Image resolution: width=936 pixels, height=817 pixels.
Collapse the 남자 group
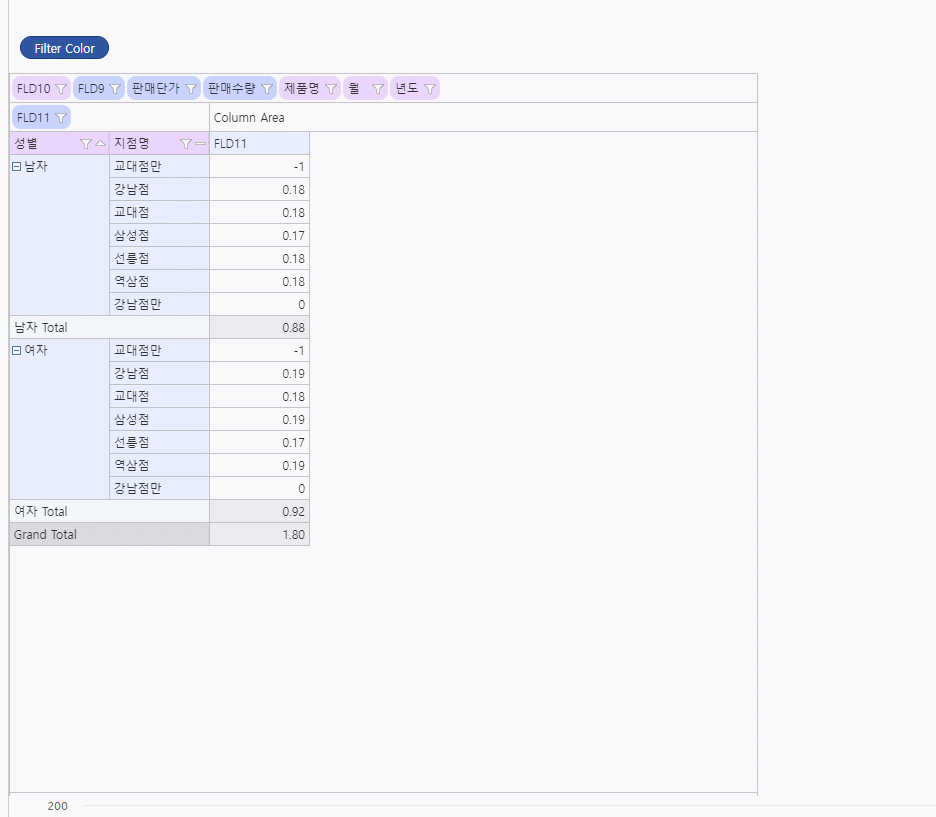17,167
